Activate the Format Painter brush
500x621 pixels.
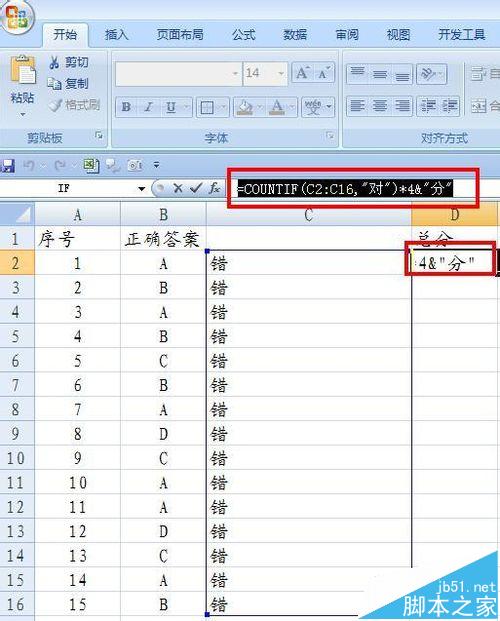point(55,105)
